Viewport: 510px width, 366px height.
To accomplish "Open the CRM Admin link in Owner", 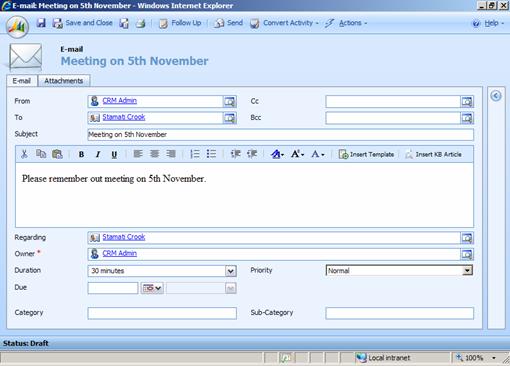I will coord(119,253).
